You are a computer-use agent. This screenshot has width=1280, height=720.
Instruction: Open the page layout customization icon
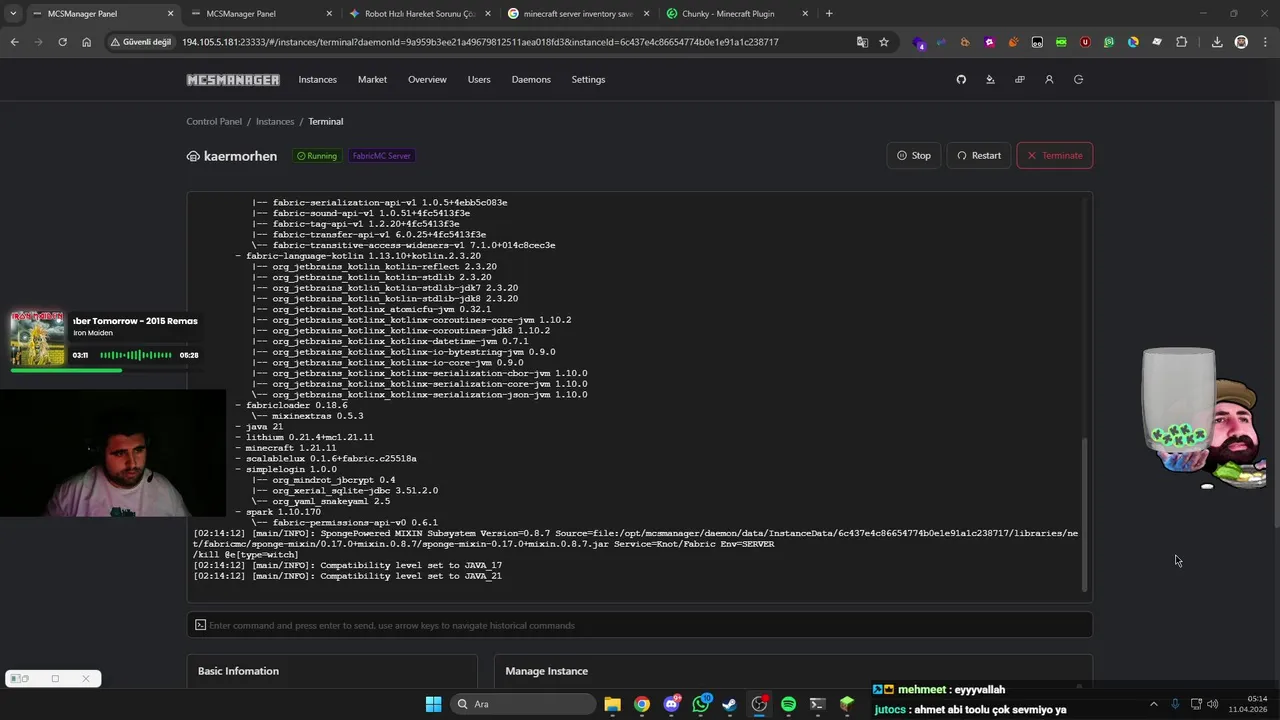pyautogui.click(x=1019, y=80)
